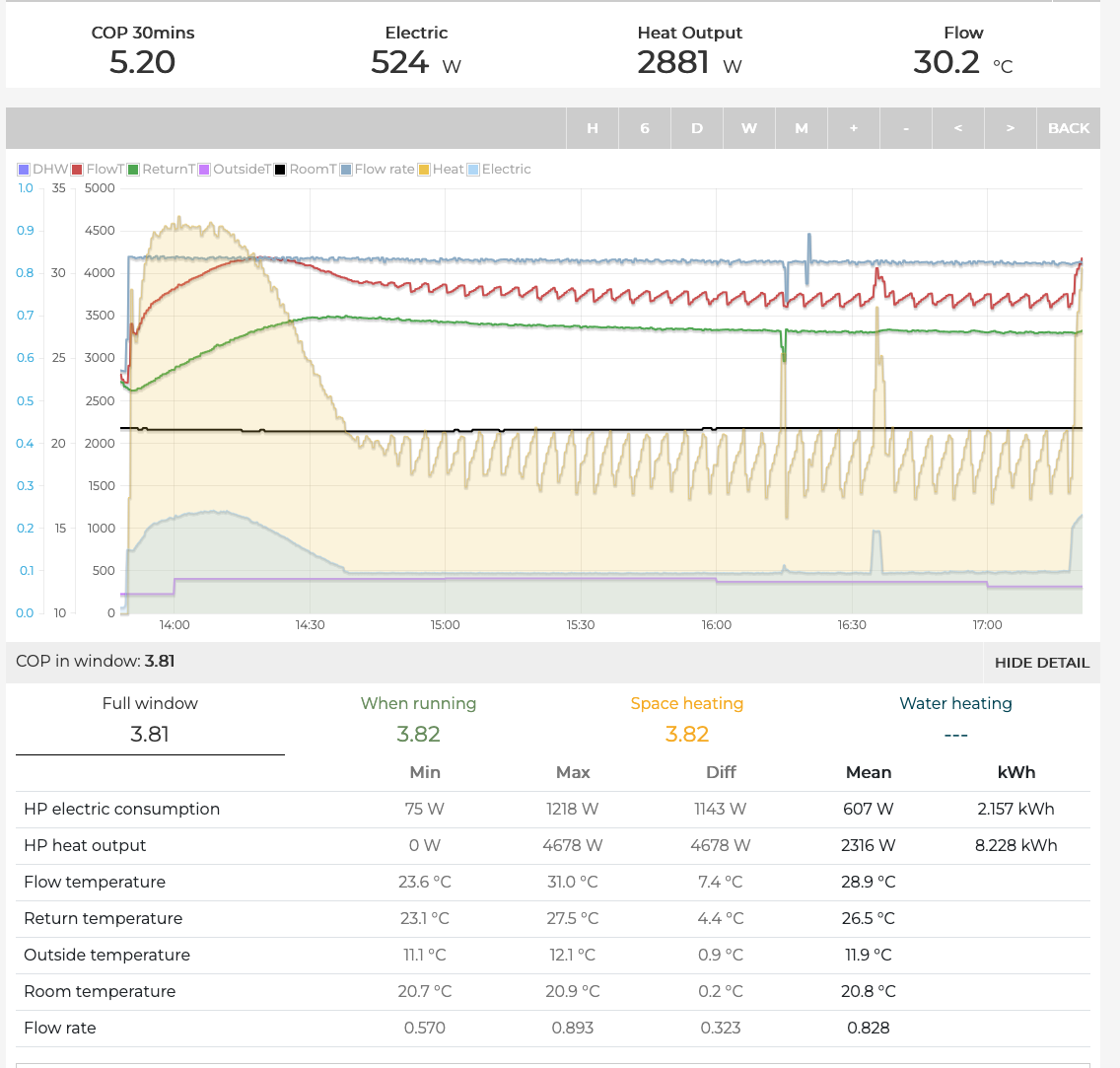Switch to the W week view
1120x1068 pixels.
(x=749, y=128)
